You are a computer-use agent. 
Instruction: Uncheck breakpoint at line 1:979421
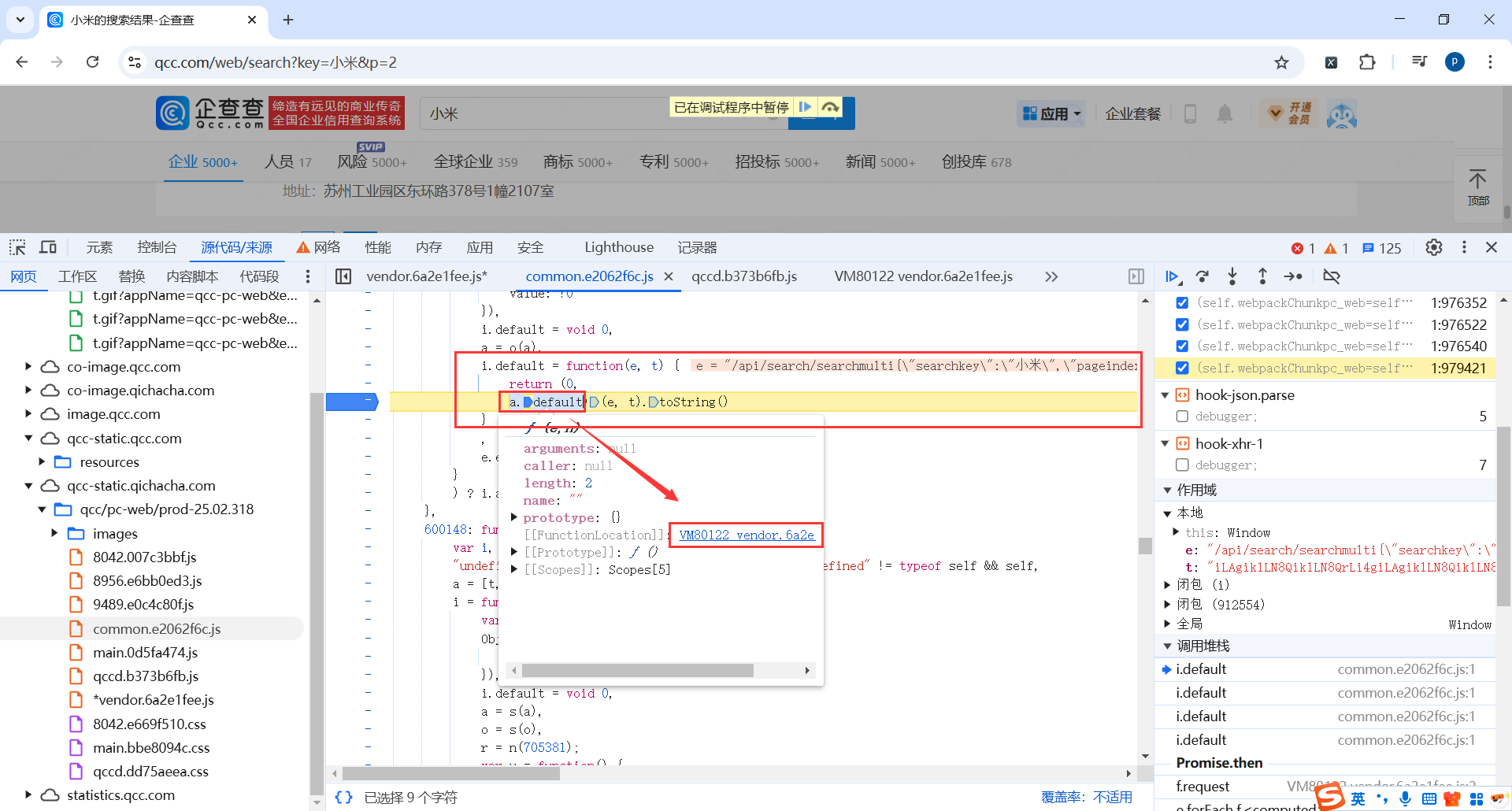coord(1182,368)
